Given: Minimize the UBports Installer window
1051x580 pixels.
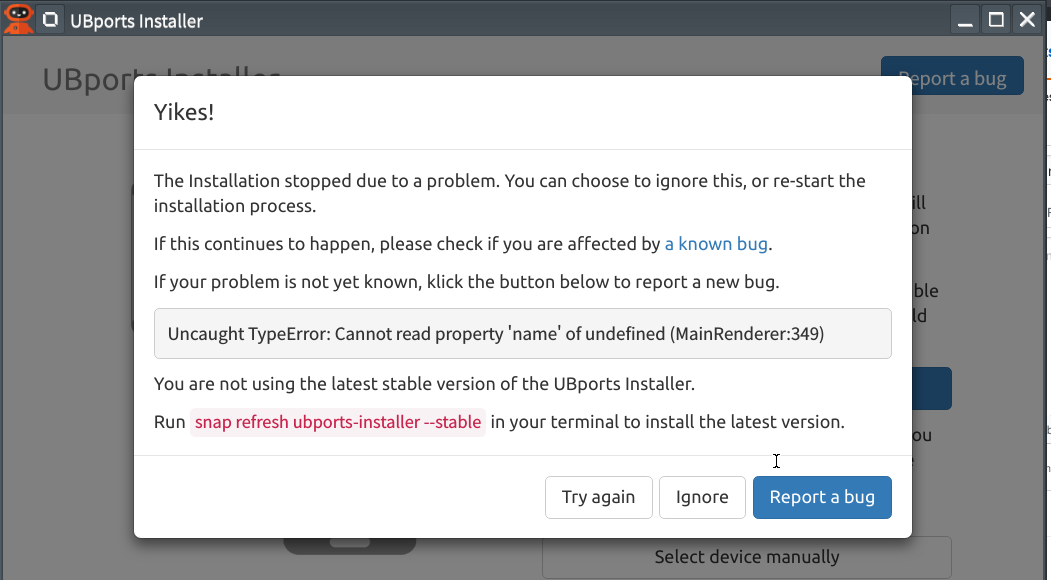Looking at the screenshot, I should click(x=964, y=18).
